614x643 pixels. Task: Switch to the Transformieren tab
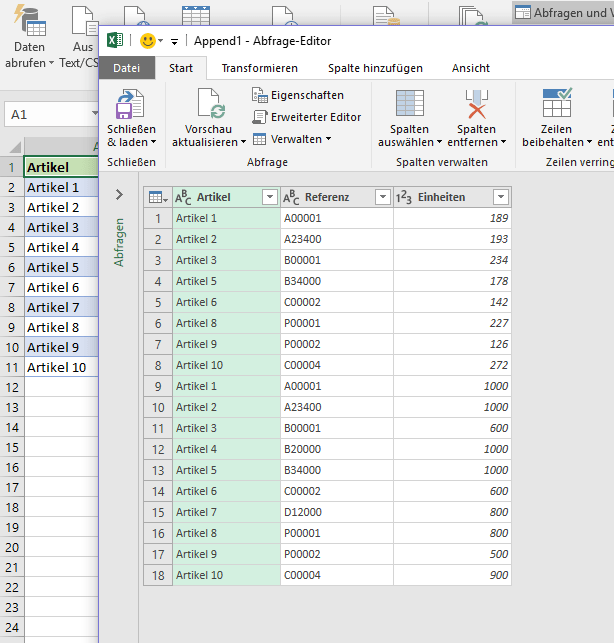[x=259, y=68]
